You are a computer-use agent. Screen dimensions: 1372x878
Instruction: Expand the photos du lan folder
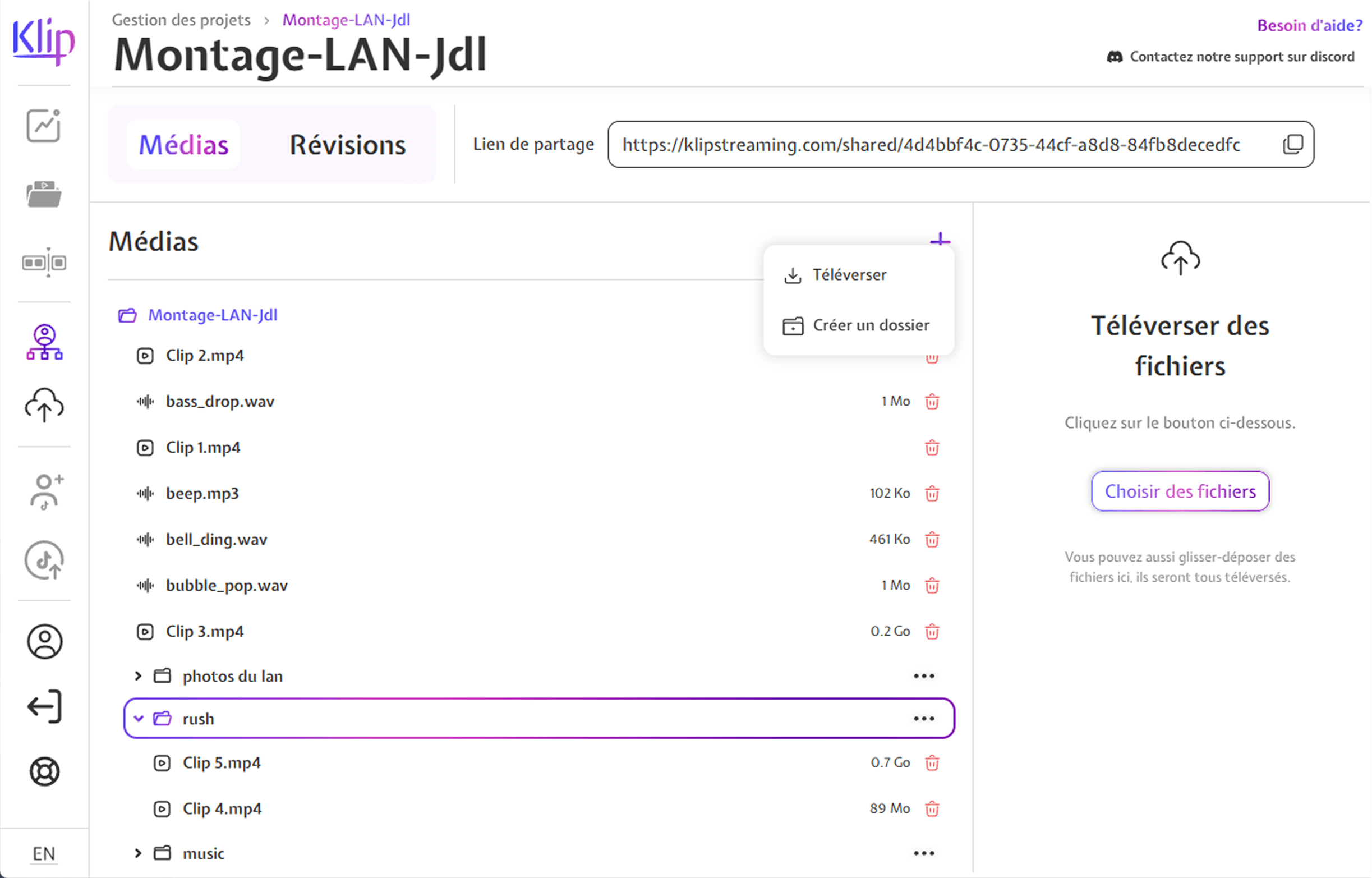pyautogui.click(x=138, y=676)
